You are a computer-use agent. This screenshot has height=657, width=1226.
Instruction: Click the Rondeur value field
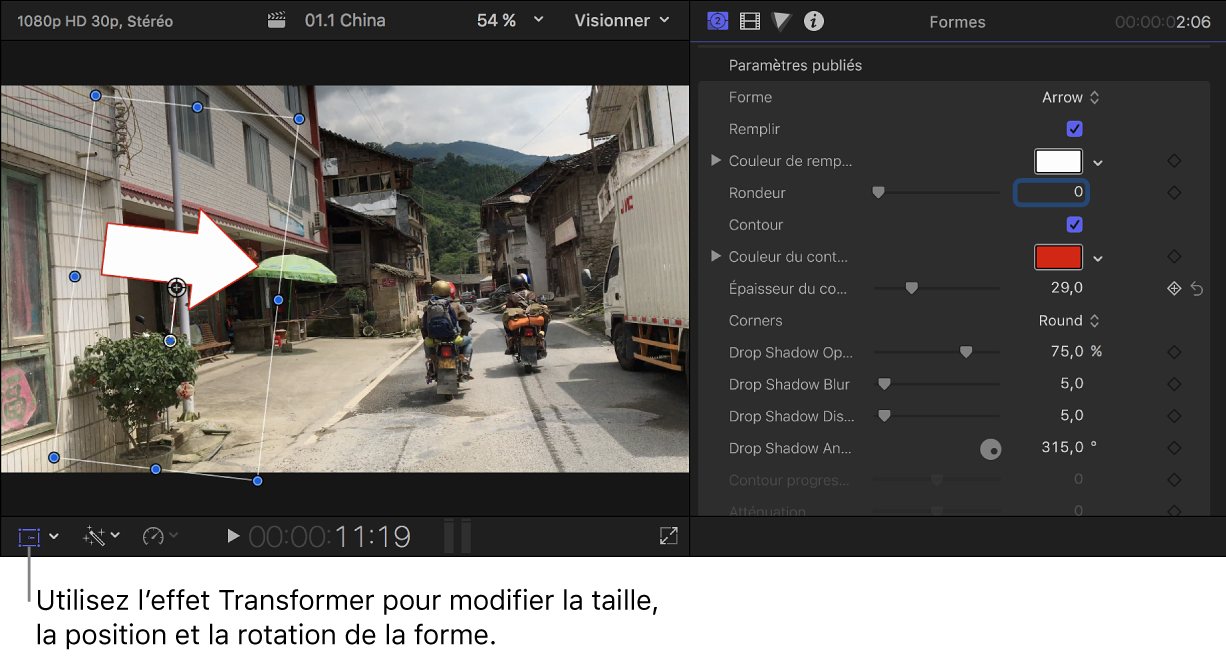pos(1051,192)
